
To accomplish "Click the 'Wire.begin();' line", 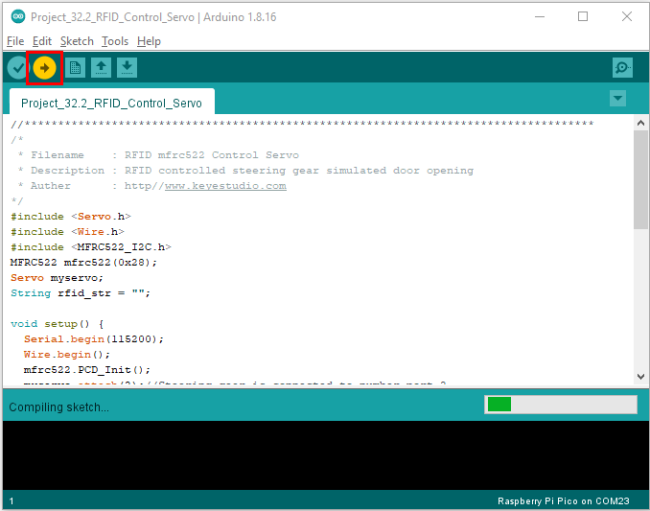I will (67, 355).
